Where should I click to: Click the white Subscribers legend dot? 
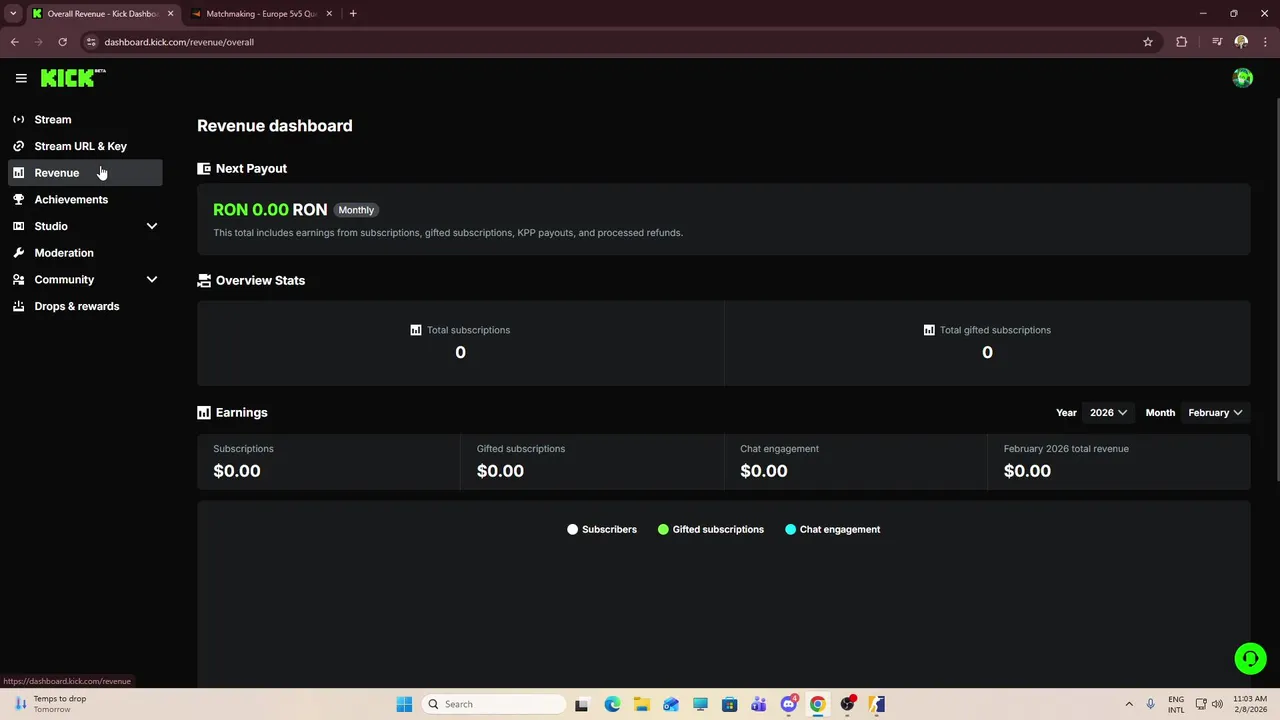572,529
